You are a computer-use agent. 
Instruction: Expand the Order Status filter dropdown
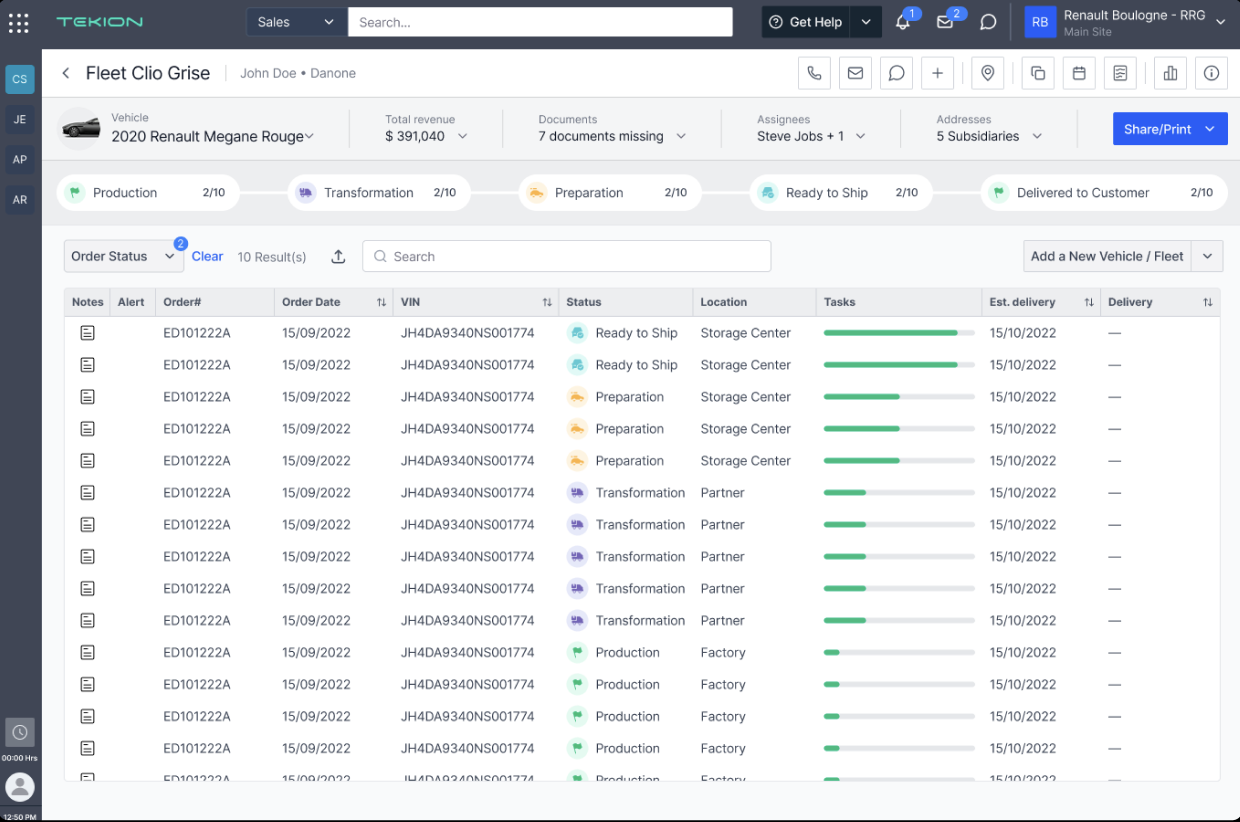pyautogui.click(x=123, y=257)
